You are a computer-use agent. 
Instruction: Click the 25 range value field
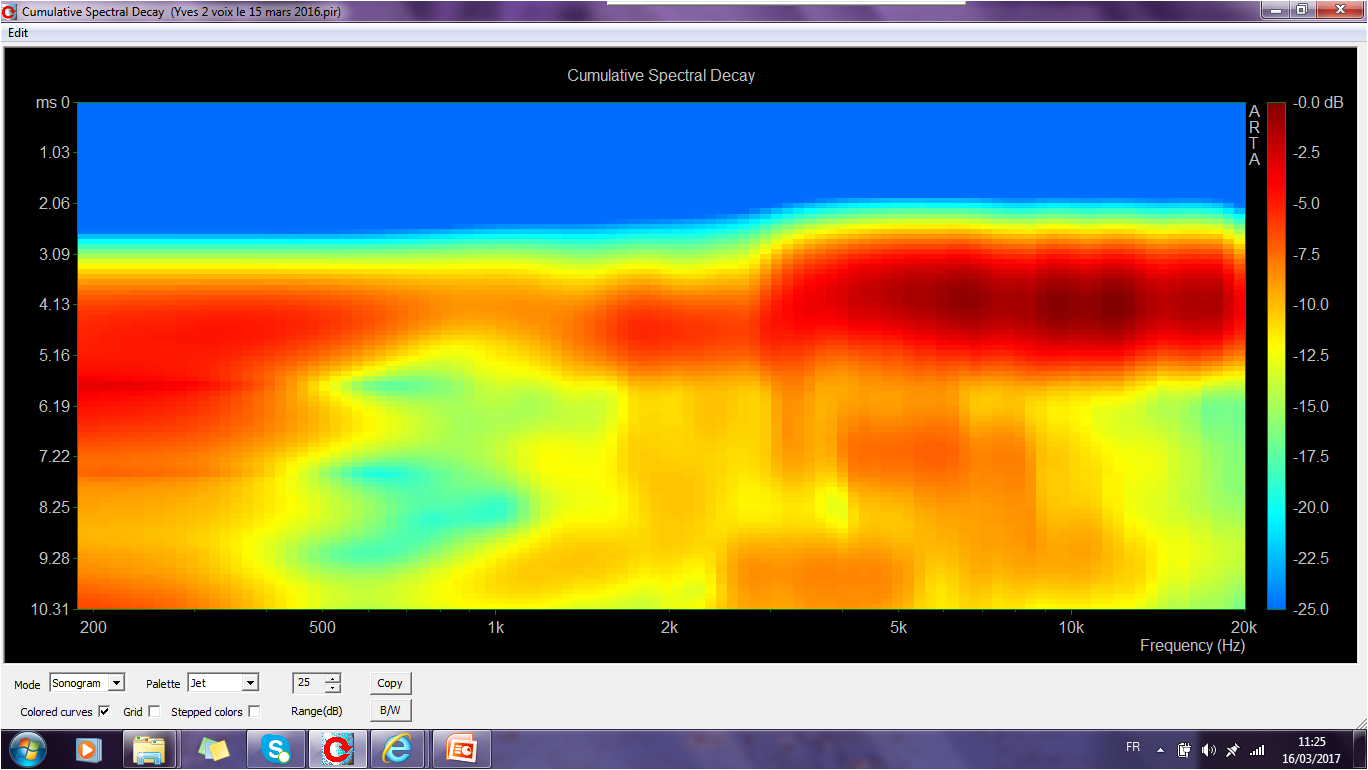click(309, 683)
